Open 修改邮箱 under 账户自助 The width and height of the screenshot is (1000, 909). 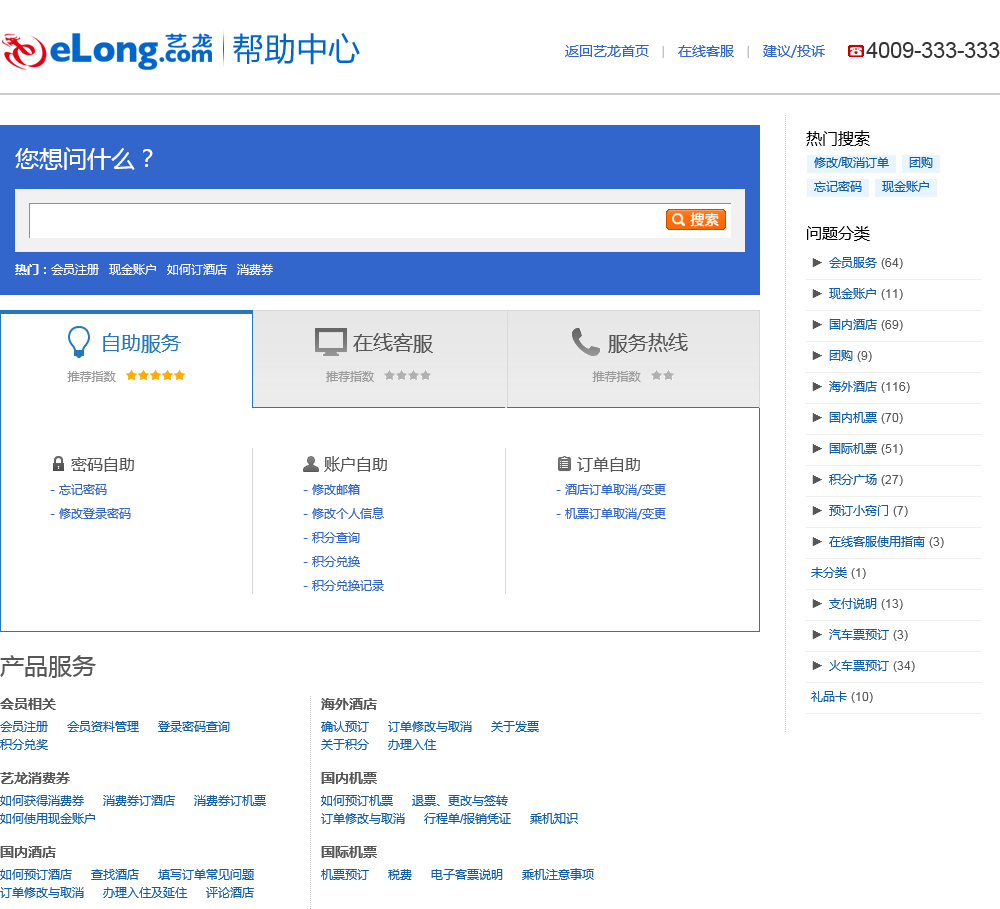click(x=335, y=489)
